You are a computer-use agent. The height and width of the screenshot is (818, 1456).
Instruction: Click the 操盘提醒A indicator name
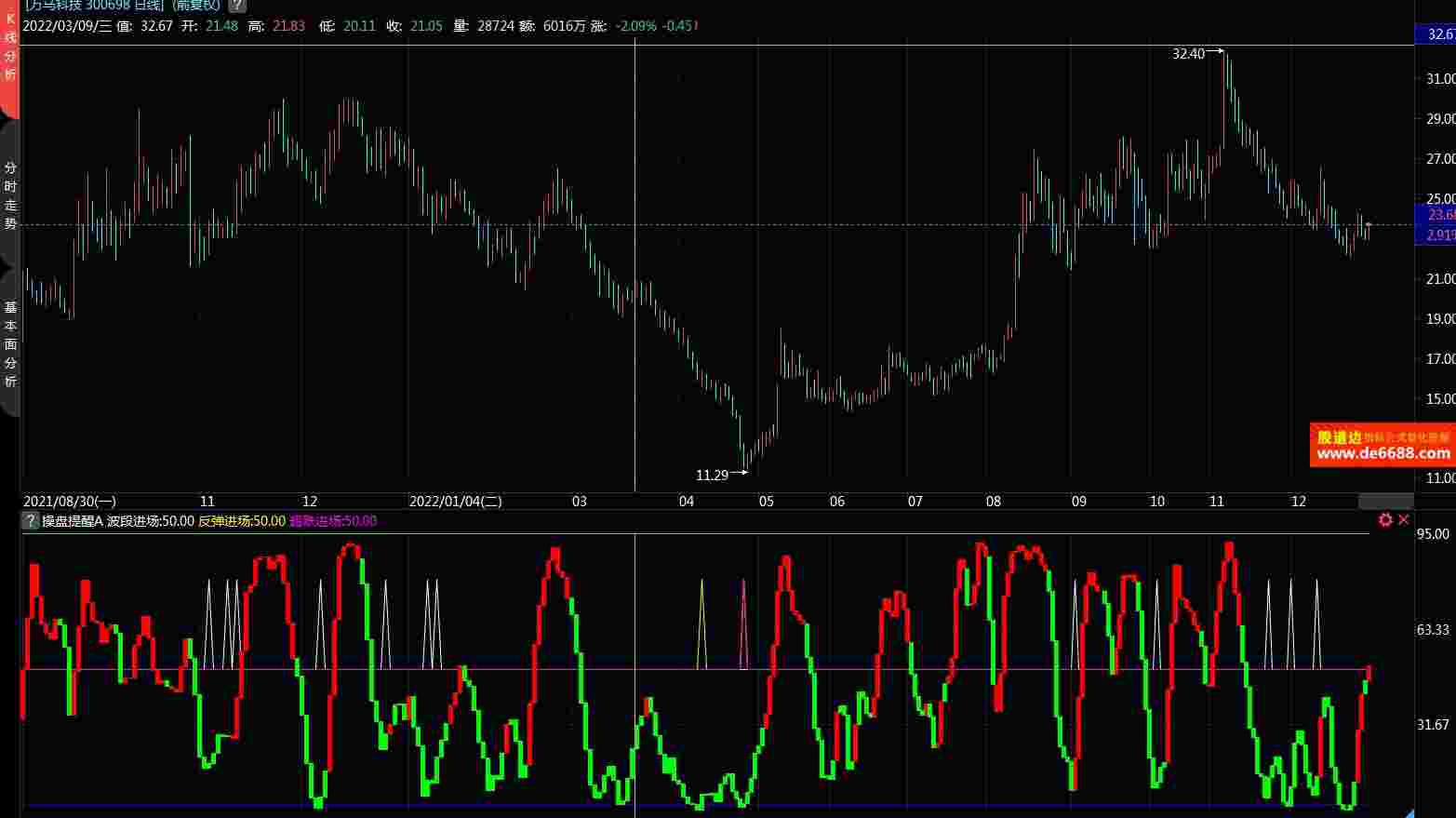(73, 521)
